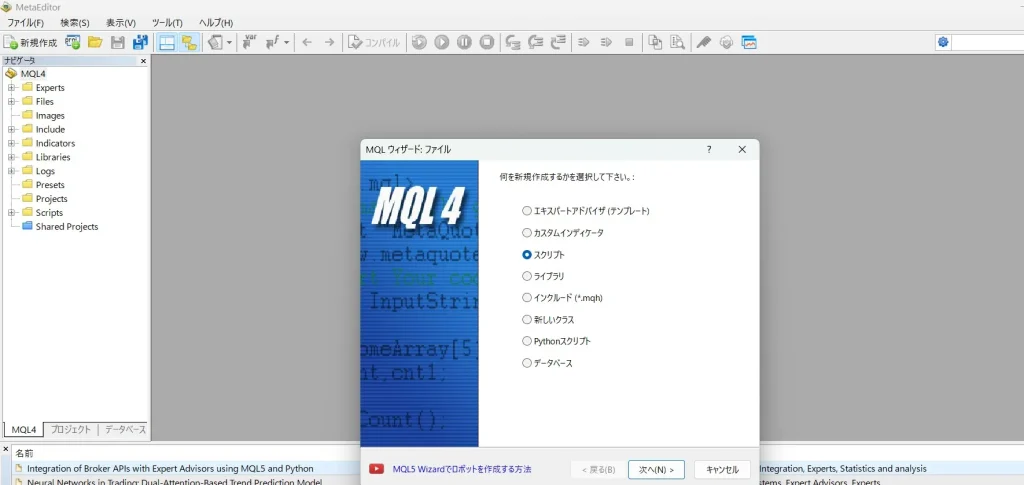Click the step over debug icon
Image resolution: width=1024 pixels, height=485 pixels.
[536, 42]
